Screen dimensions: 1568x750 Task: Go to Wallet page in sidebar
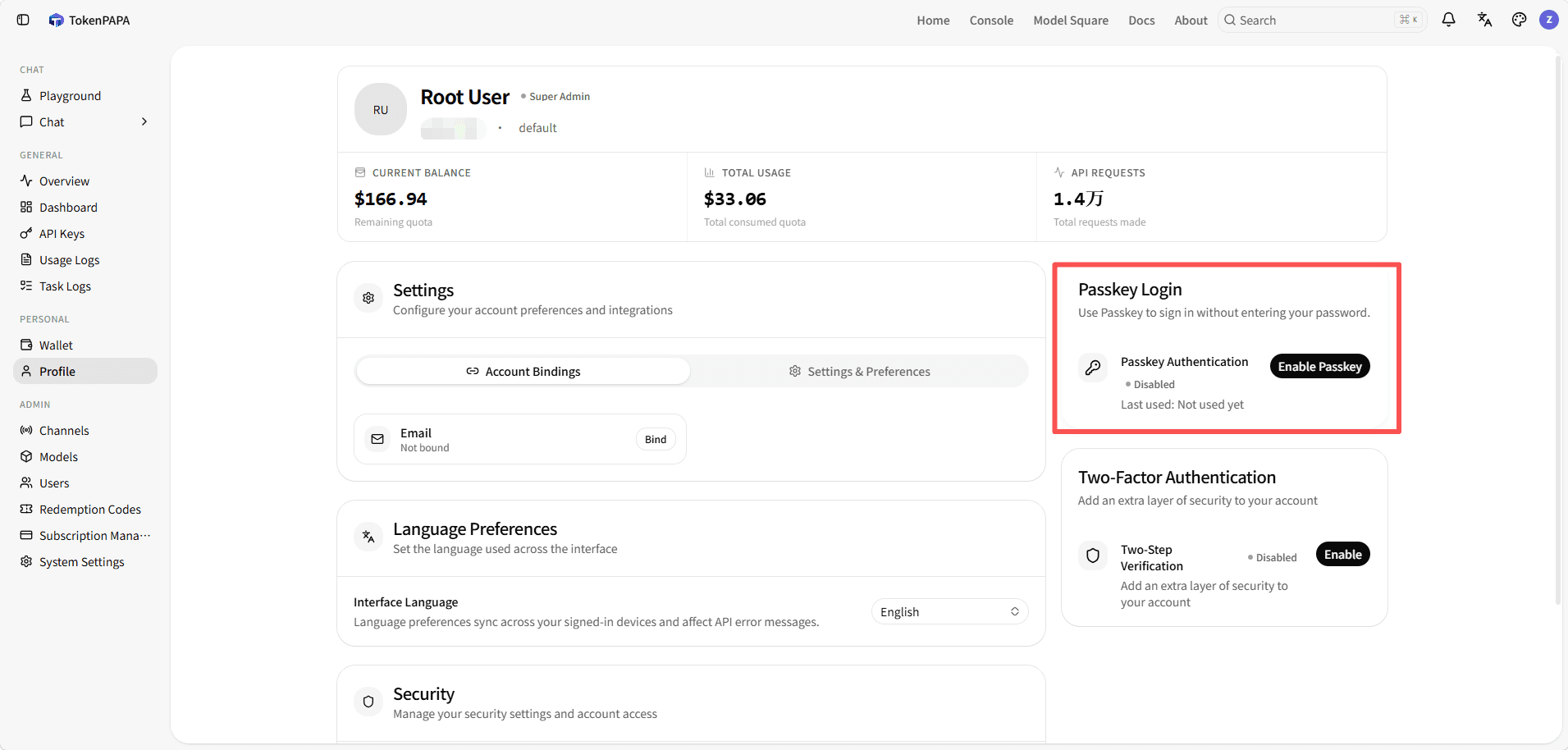click(85, 345)
